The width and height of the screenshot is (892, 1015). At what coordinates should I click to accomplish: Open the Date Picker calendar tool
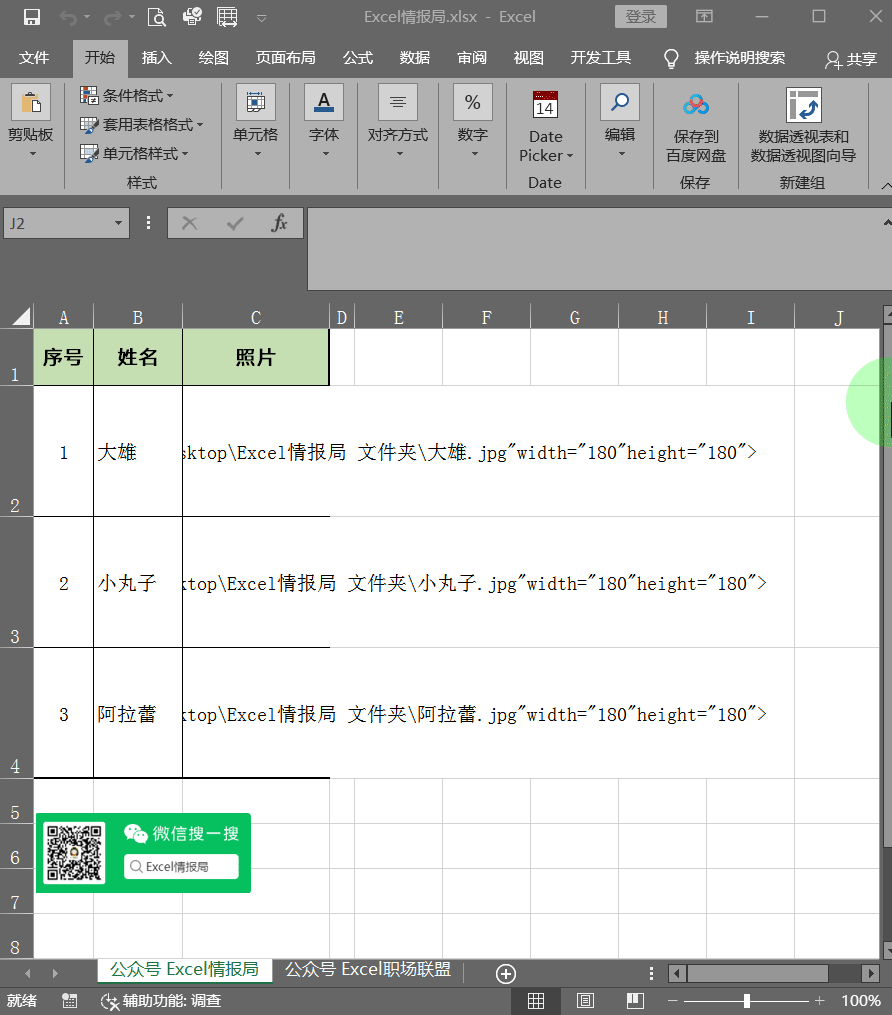[x=546, y=127]
